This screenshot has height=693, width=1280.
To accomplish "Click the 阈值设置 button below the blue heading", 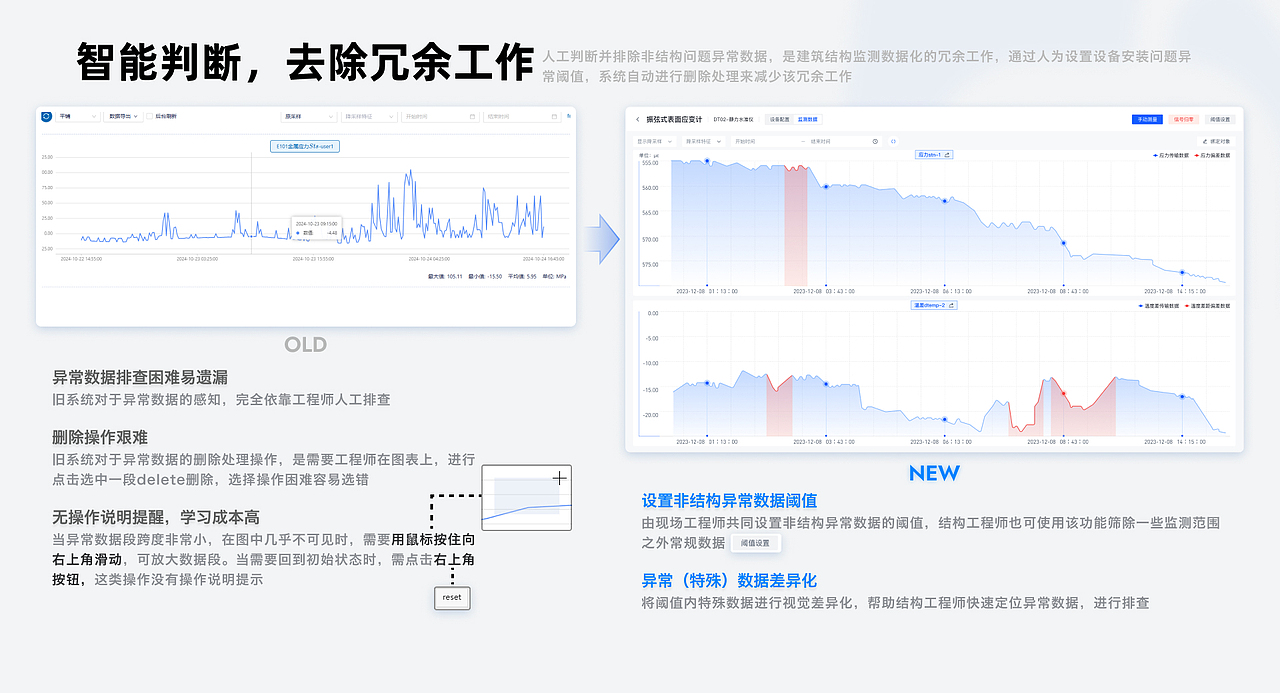I will point(757,543).
